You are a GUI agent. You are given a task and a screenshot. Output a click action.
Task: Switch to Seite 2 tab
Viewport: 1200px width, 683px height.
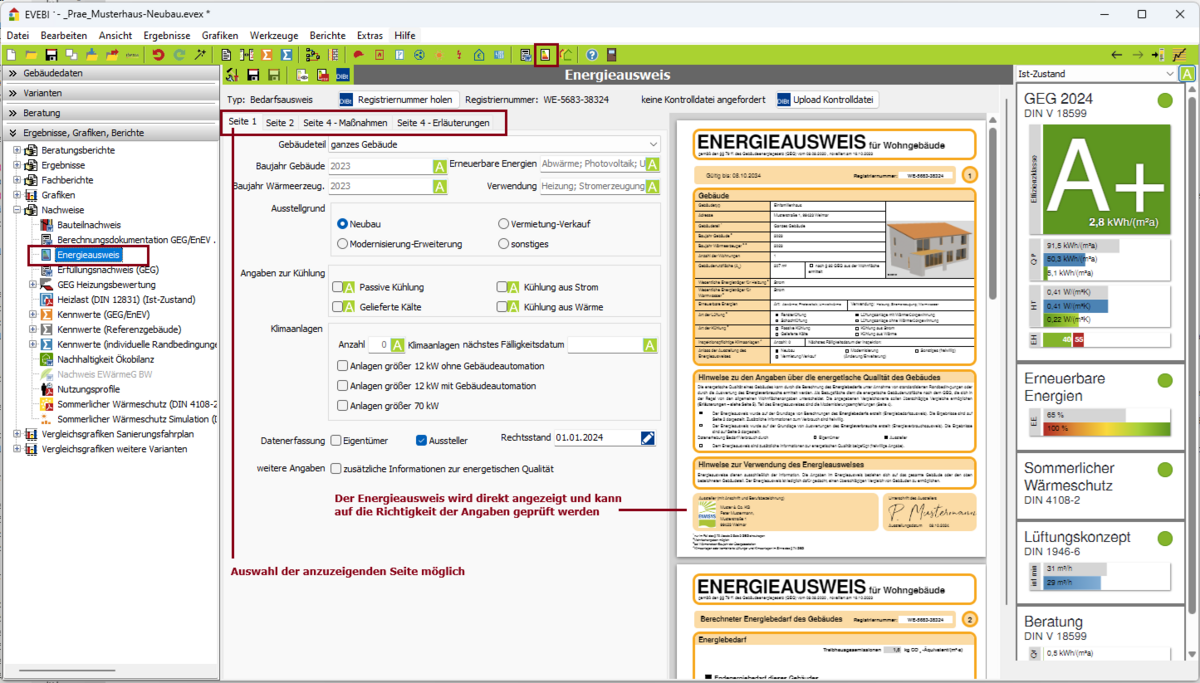pos(280,123)
